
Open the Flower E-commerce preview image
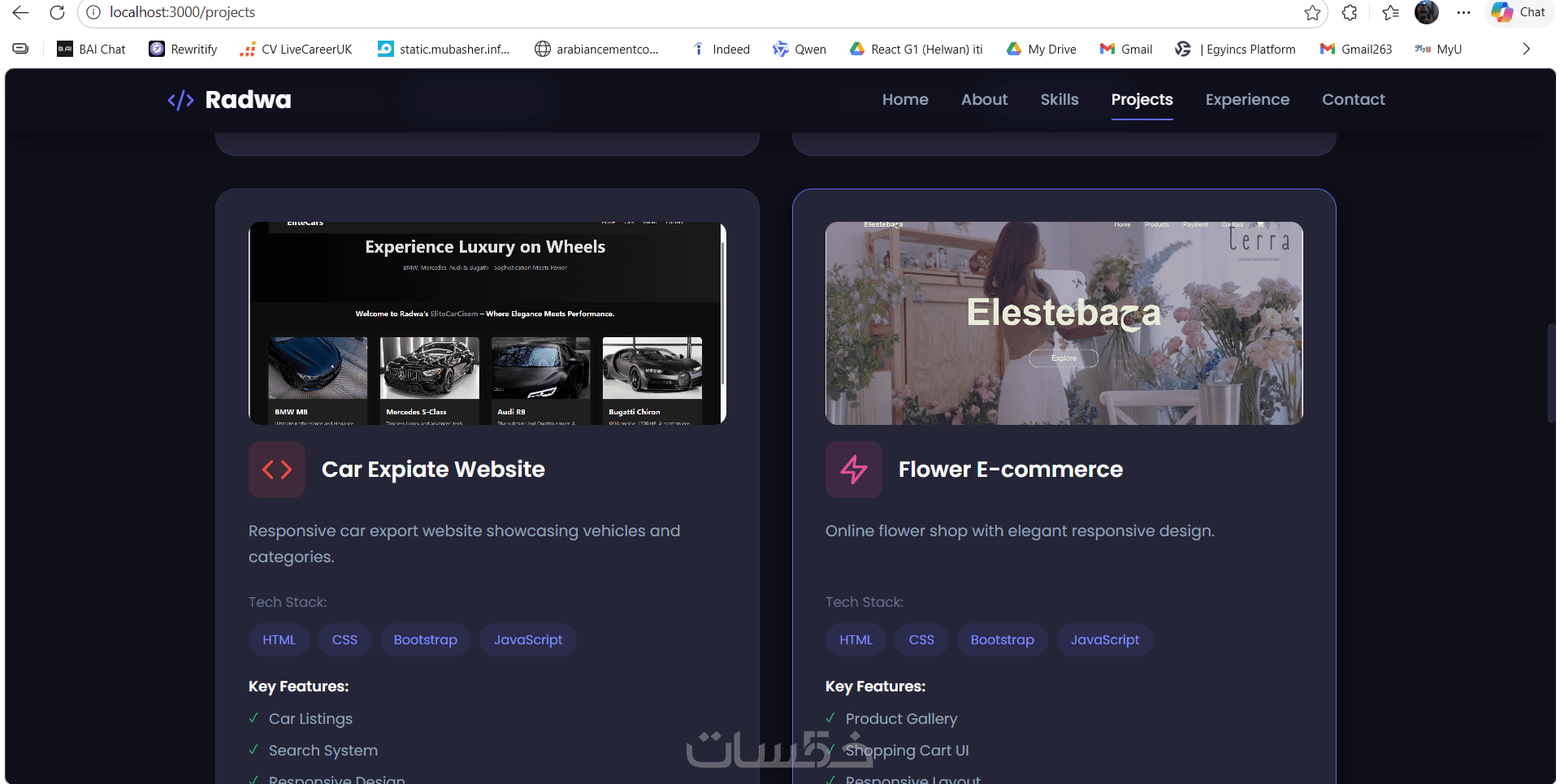pyautogui.click(x=1064, y=323)
